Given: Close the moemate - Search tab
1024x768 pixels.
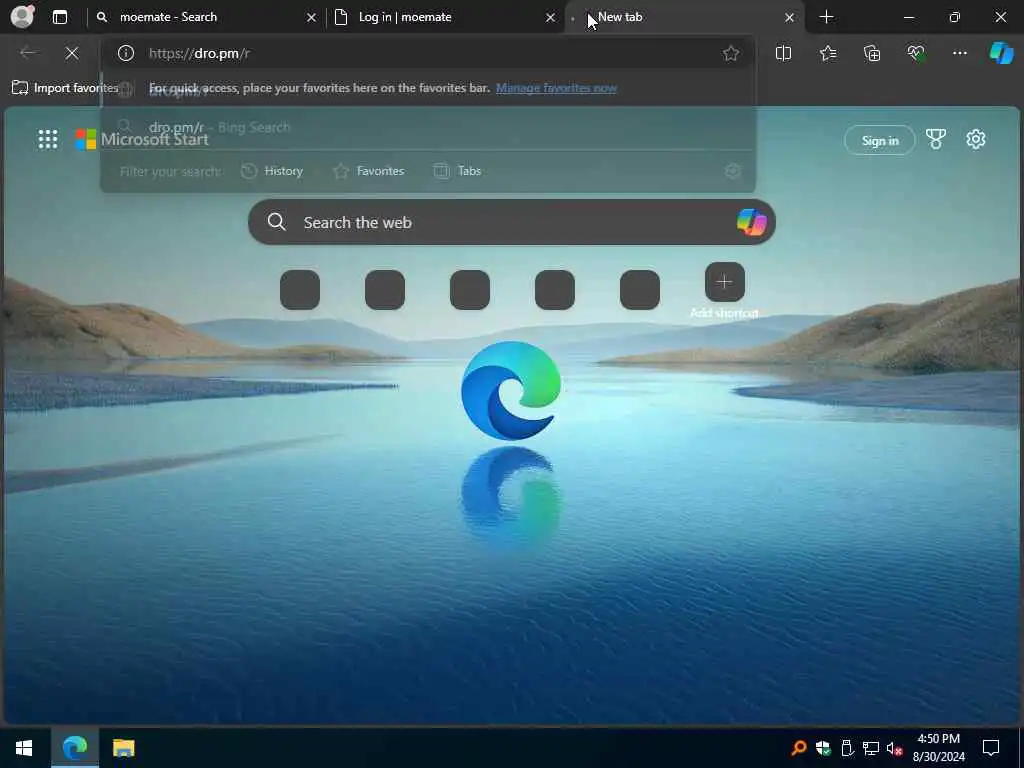Looking at the screenshot, I should click(312, 18).
